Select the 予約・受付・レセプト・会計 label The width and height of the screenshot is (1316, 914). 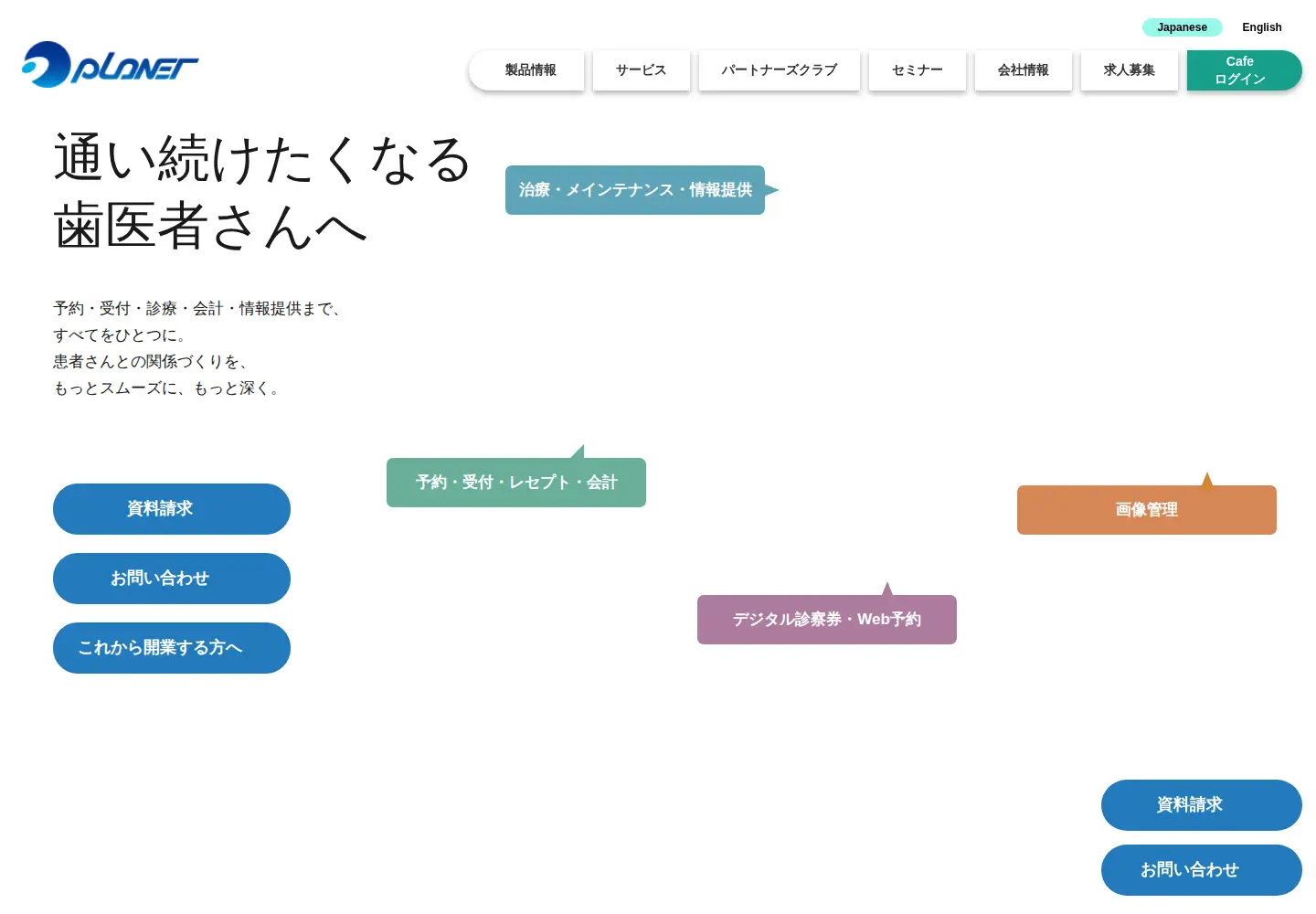coord(516,483)
